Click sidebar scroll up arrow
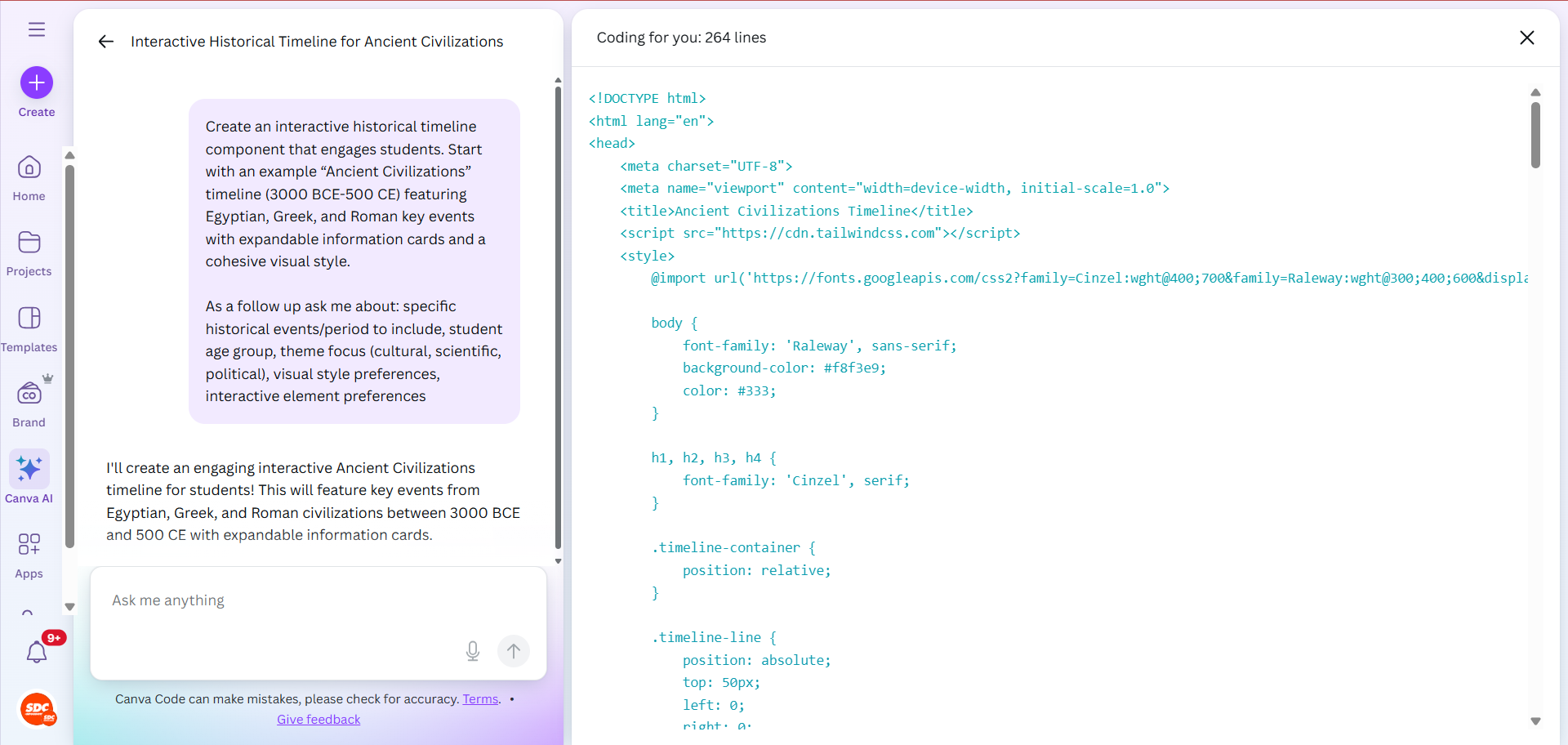The image size is (1568, 745). point(69,155)
